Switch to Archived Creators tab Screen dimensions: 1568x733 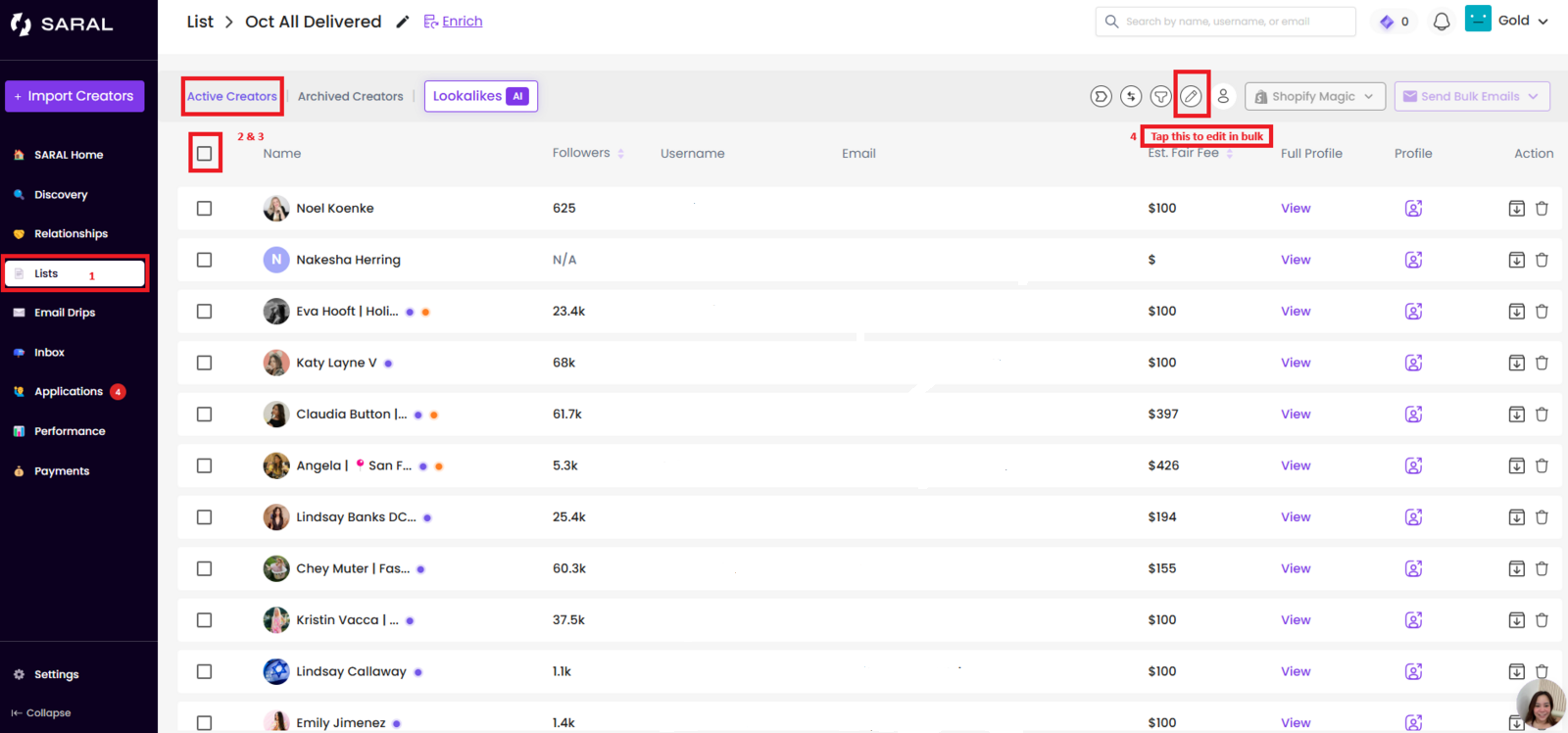[351, 96]
